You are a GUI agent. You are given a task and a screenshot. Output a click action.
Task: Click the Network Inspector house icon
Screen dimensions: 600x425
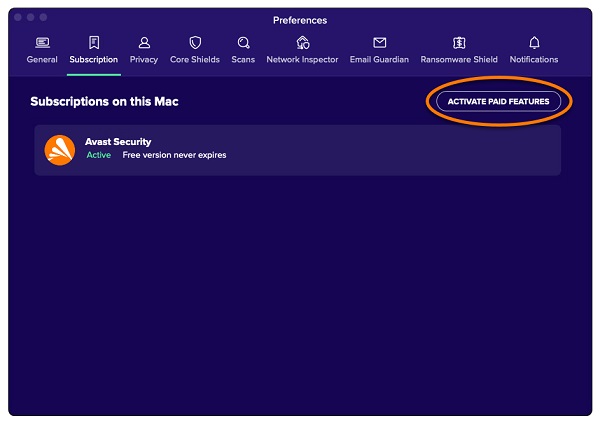click(303, 43)
